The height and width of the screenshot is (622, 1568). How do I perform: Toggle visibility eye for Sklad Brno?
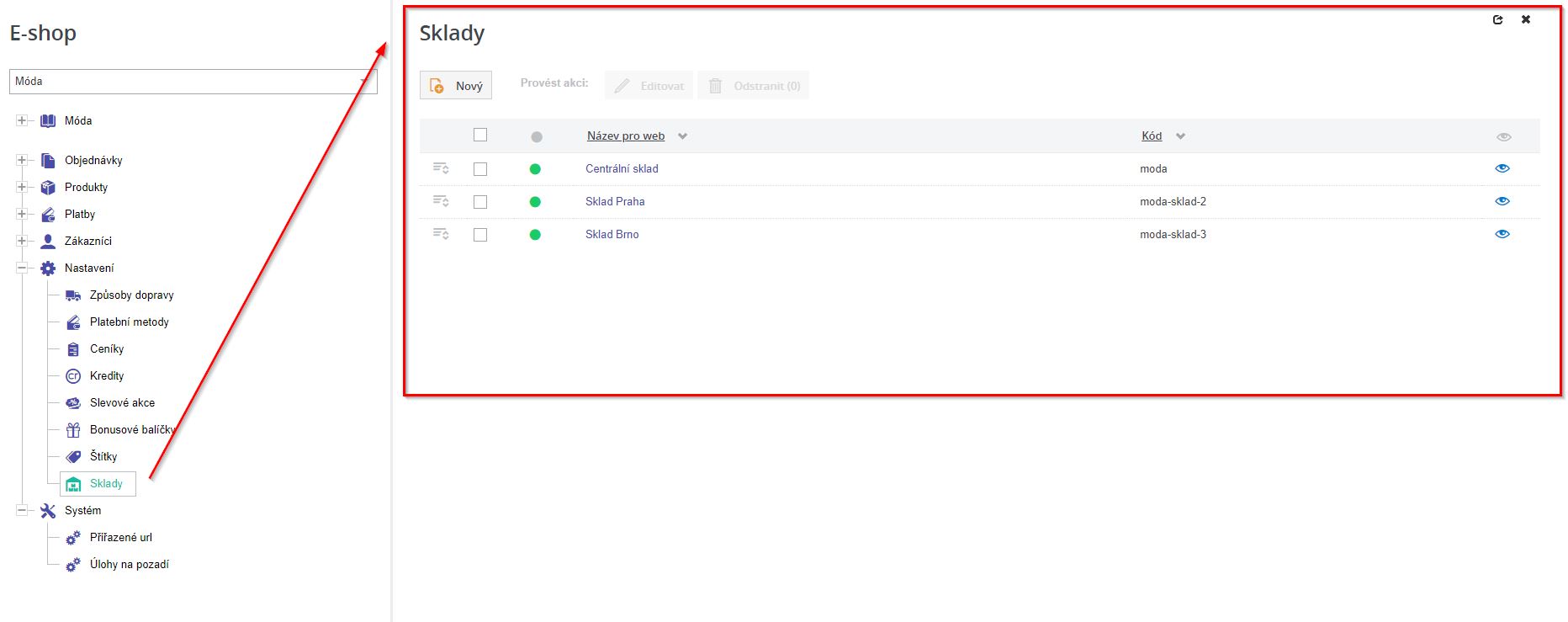pos(1502,234)
